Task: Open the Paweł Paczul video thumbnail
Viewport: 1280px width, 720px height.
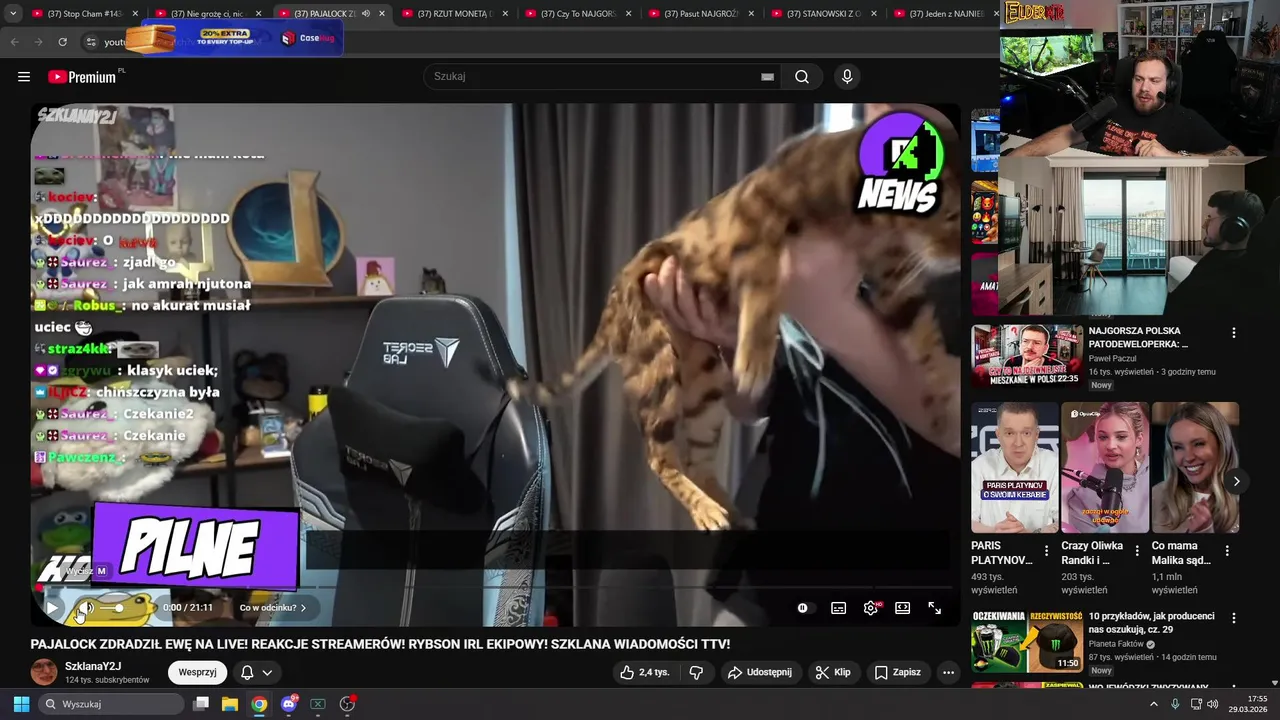Action: tap(1027, 355)
